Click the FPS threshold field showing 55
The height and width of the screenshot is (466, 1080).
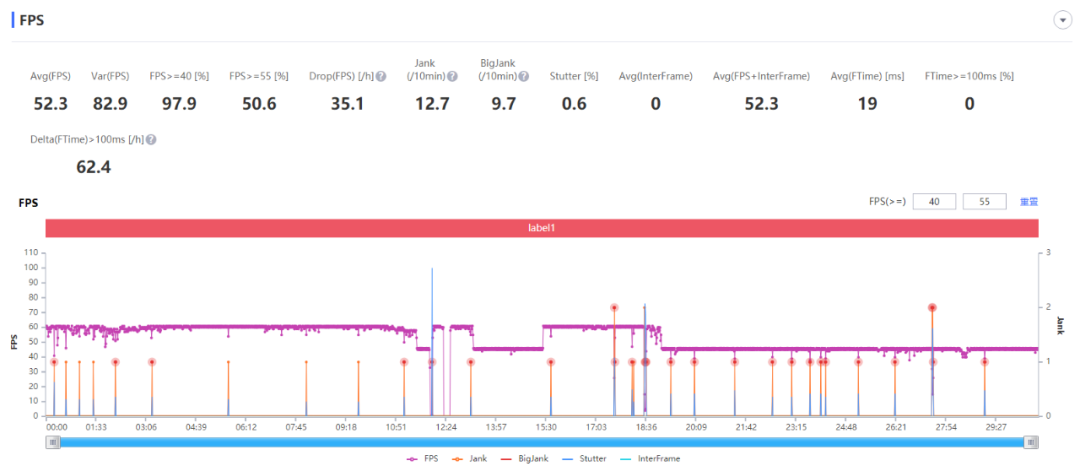pos(984,202)
